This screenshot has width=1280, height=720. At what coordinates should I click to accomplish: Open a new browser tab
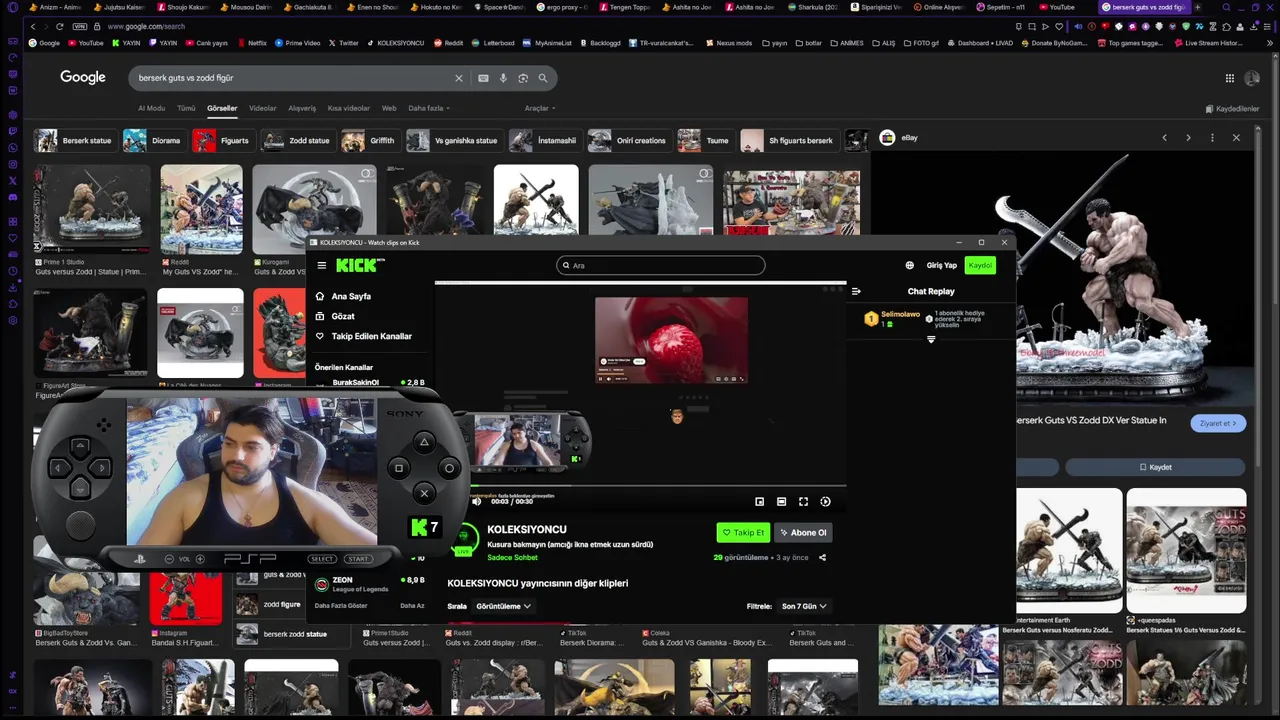coord(1198,7)
